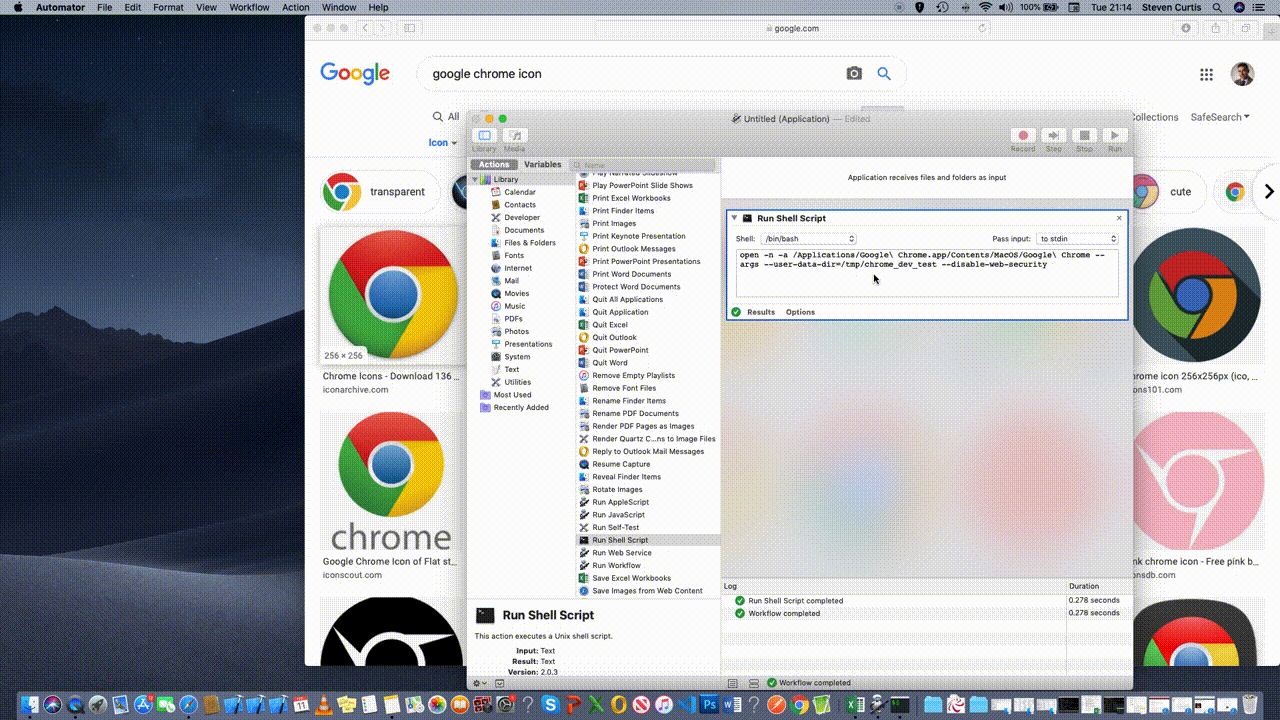This screenshot has width=1280, height=720.
Task: Click the 'cute' suggestion chip
Action: click(1164, 192)
